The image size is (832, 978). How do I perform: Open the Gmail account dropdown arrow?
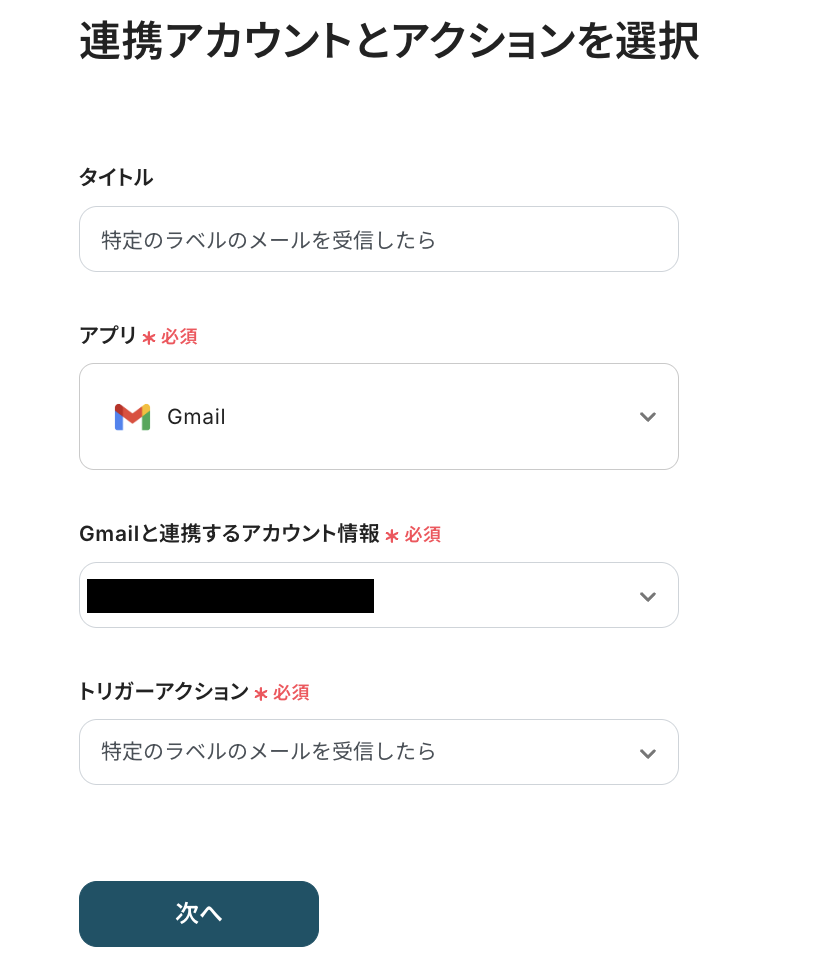647,596
